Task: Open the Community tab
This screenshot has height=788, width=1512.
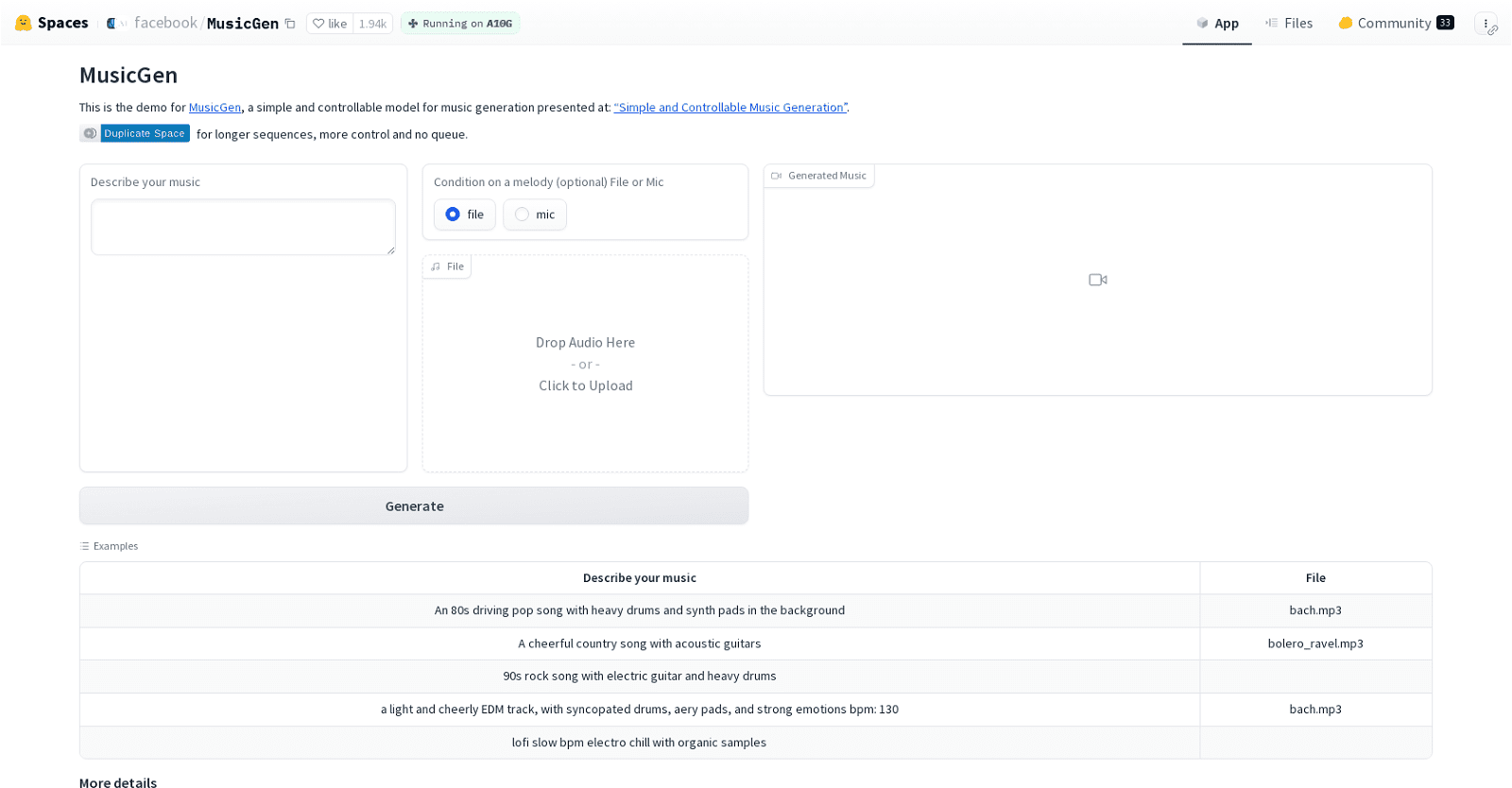Action: click(x=1395, y=24)
